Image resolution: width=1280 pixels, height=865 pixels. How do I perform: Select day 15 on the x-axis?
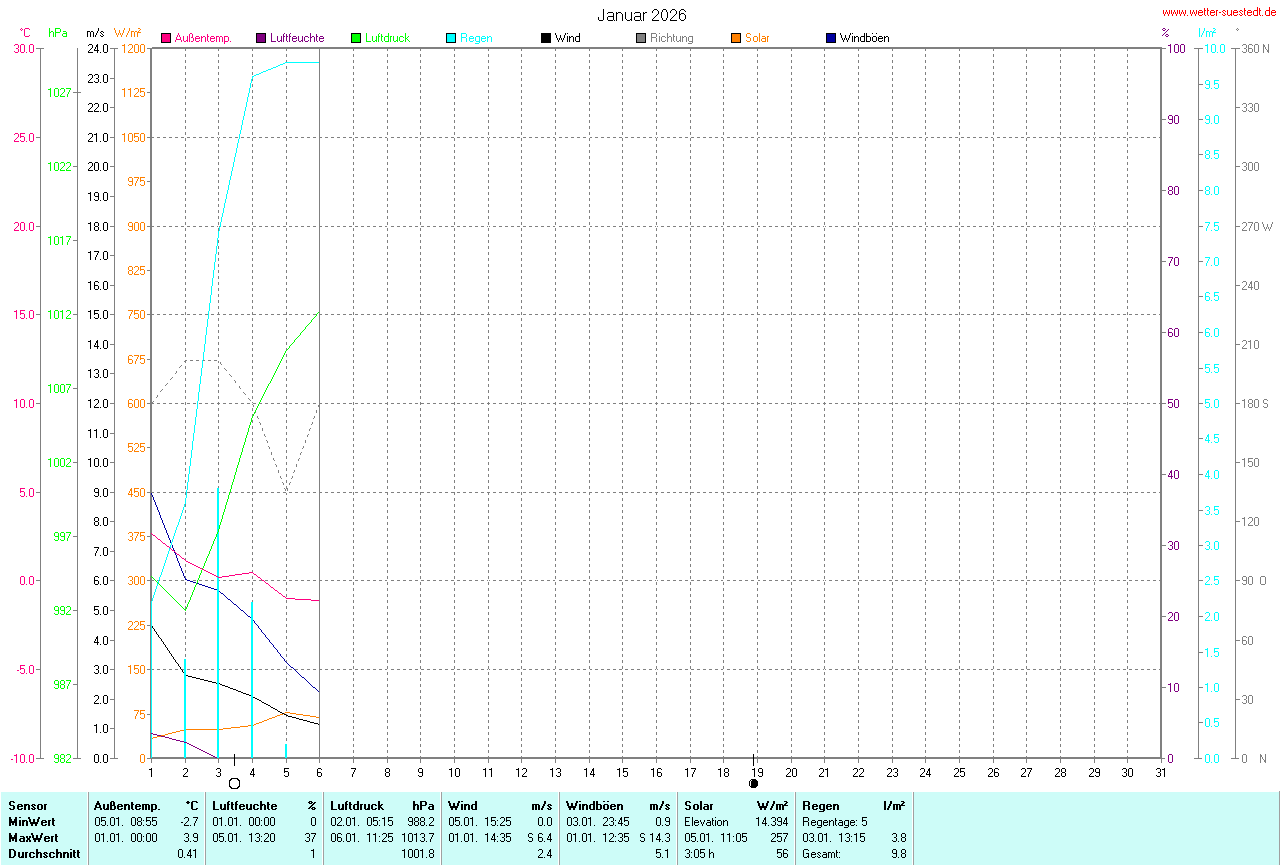click(x=622, y=772)
